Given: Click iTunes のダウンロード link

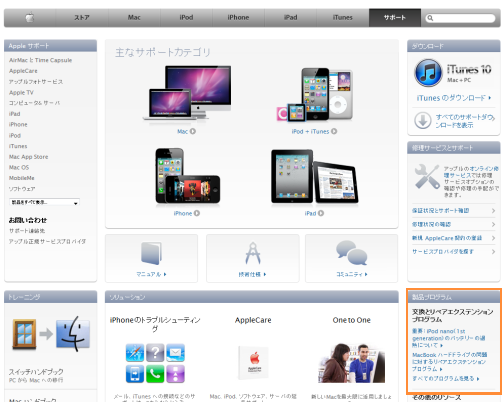Looking at the screenshot, I should [x=454, y=98].
